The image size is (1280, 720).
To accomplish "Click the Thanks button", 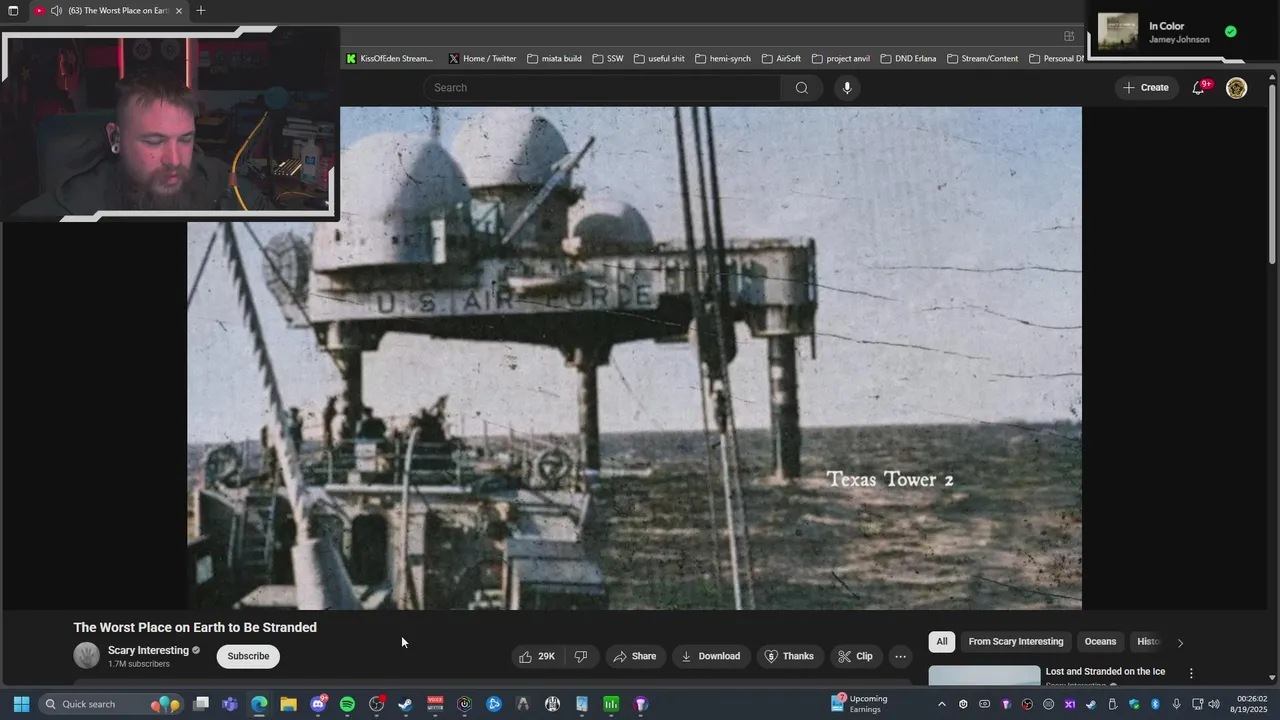I will 789,657.
